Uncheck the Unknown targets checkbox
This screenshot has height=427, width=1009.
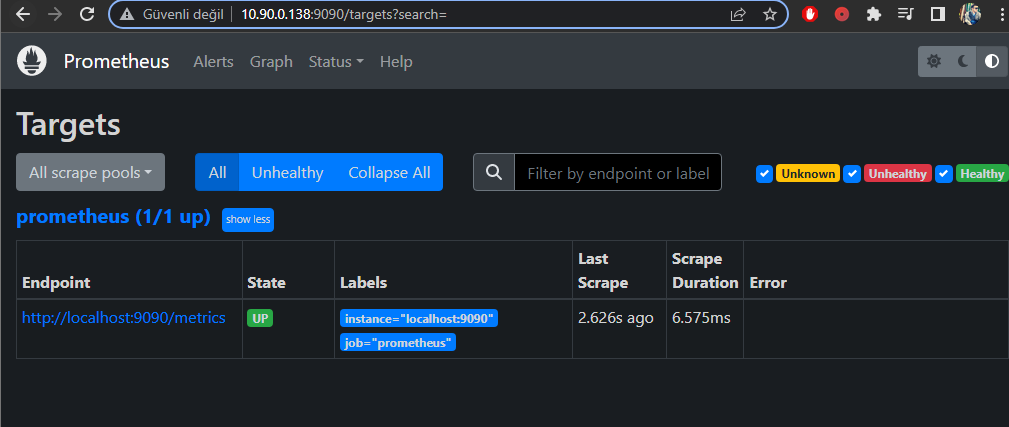coord(765,173)
